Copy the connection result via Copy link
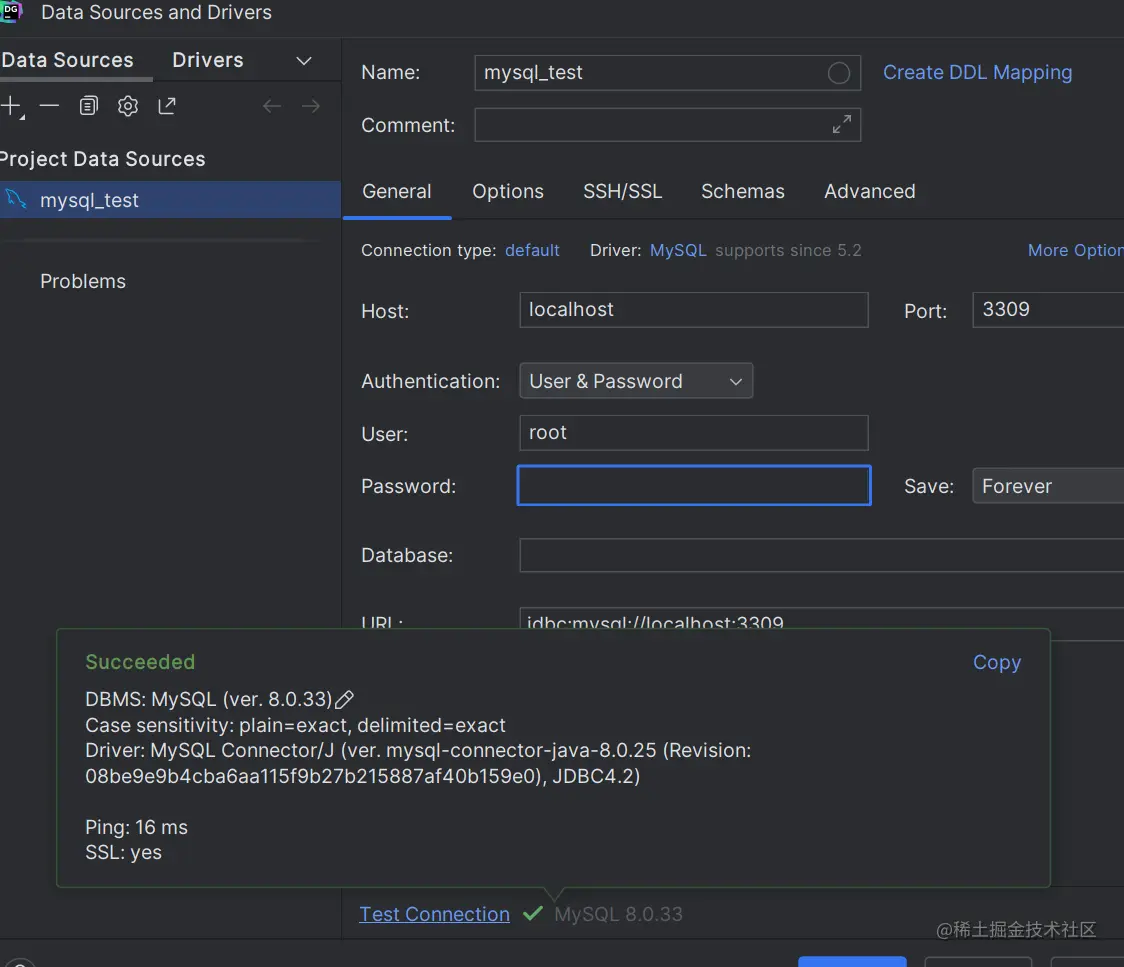 [x=996, y=662]
